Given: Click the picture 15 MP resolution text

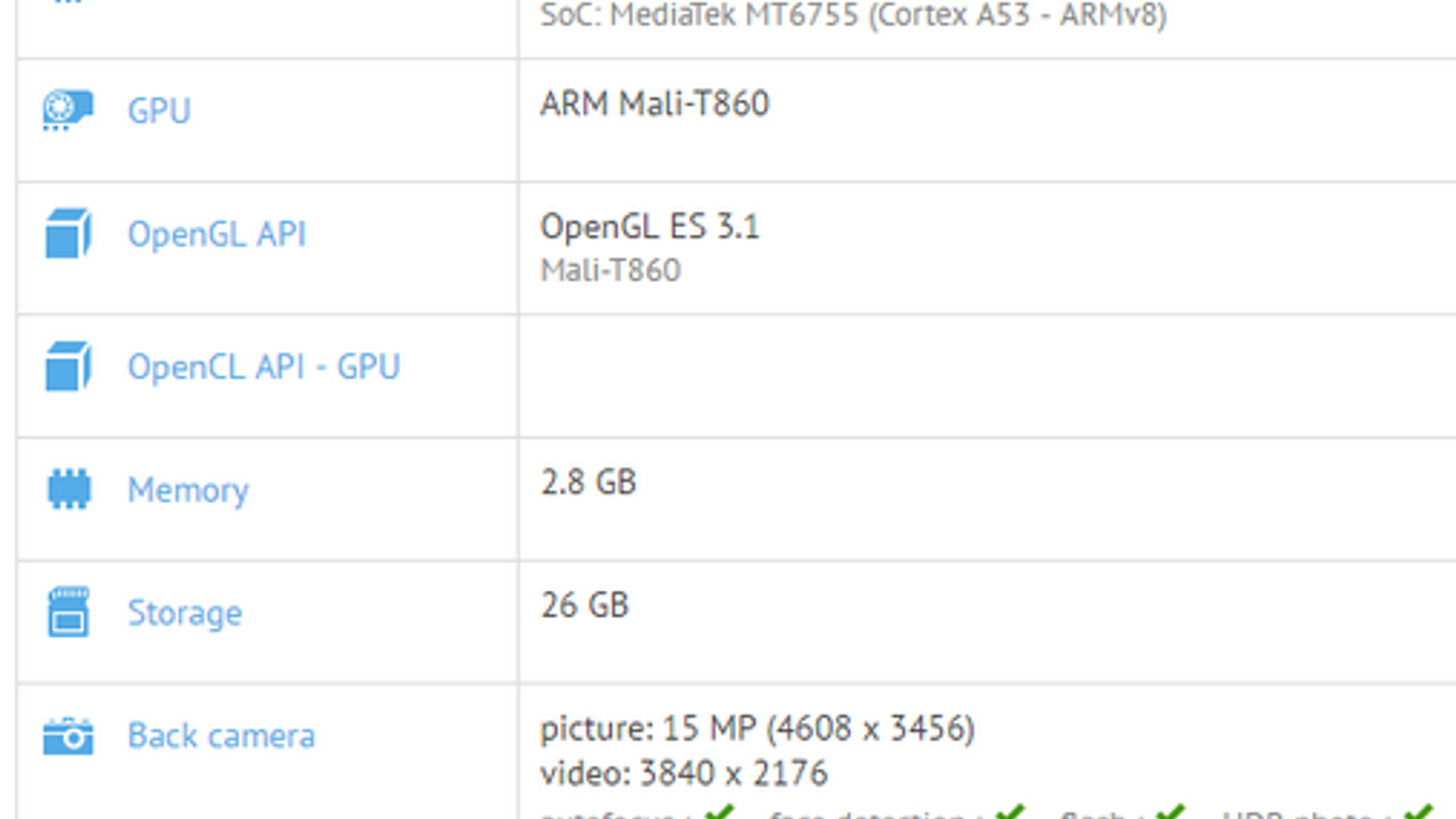Looking at the screenshot, I should pyautogui.click(x=757, y=728).
